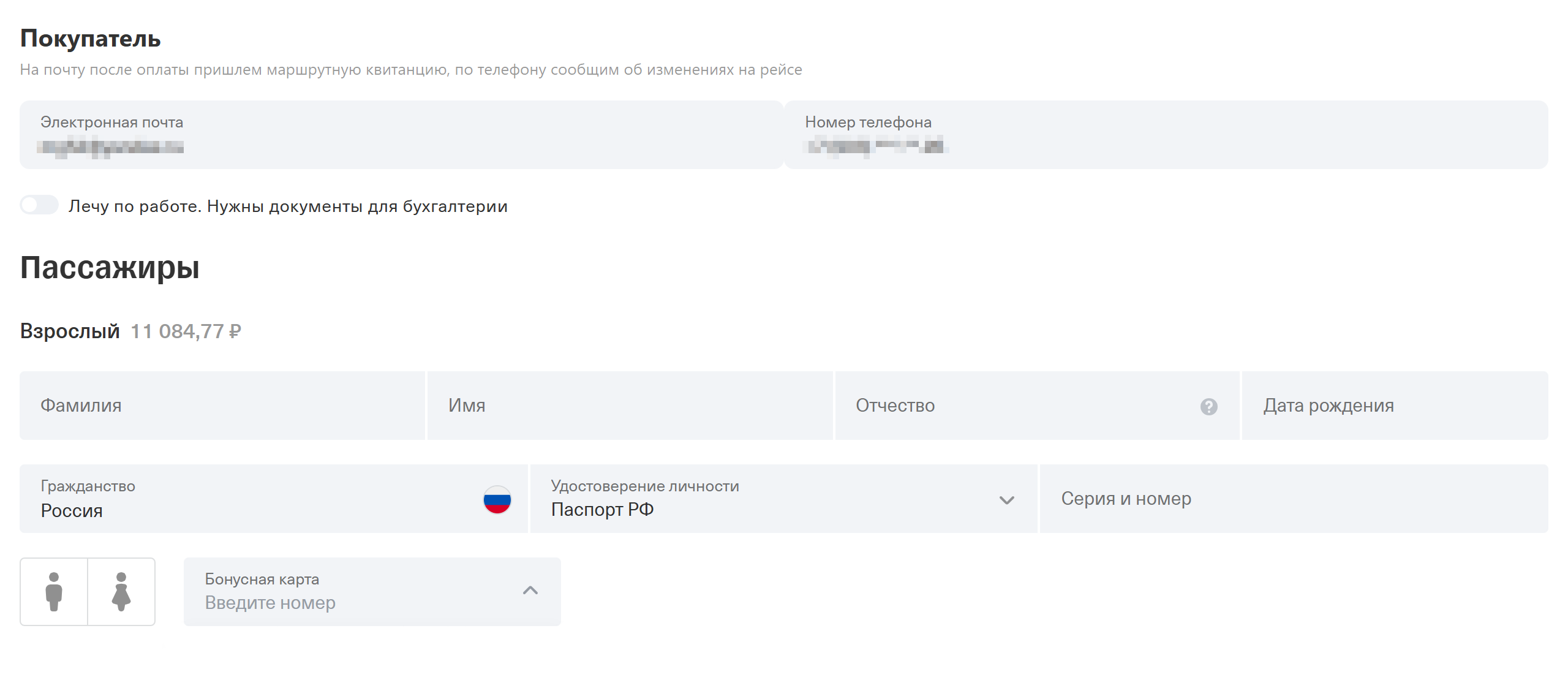Focus the Фамилия input field
The image size is (1568, 680).
[222, 406]
